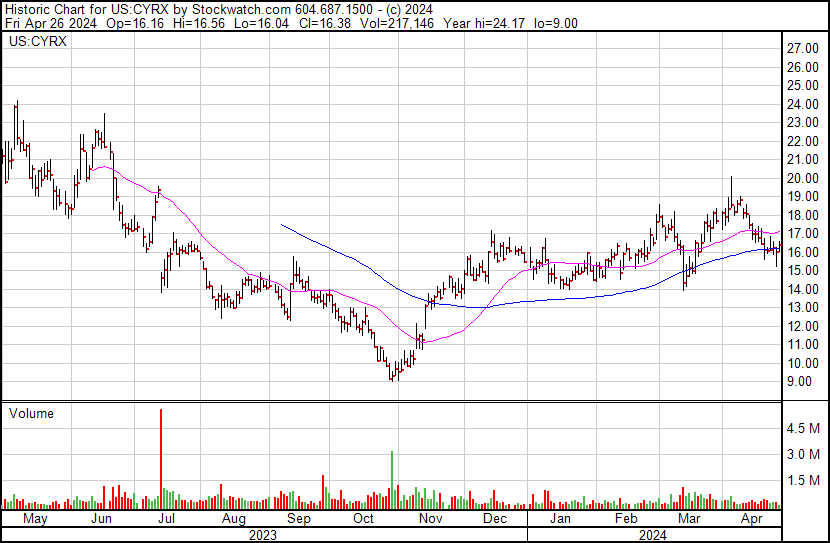Click the May month label on the time axis

point(35,519)
